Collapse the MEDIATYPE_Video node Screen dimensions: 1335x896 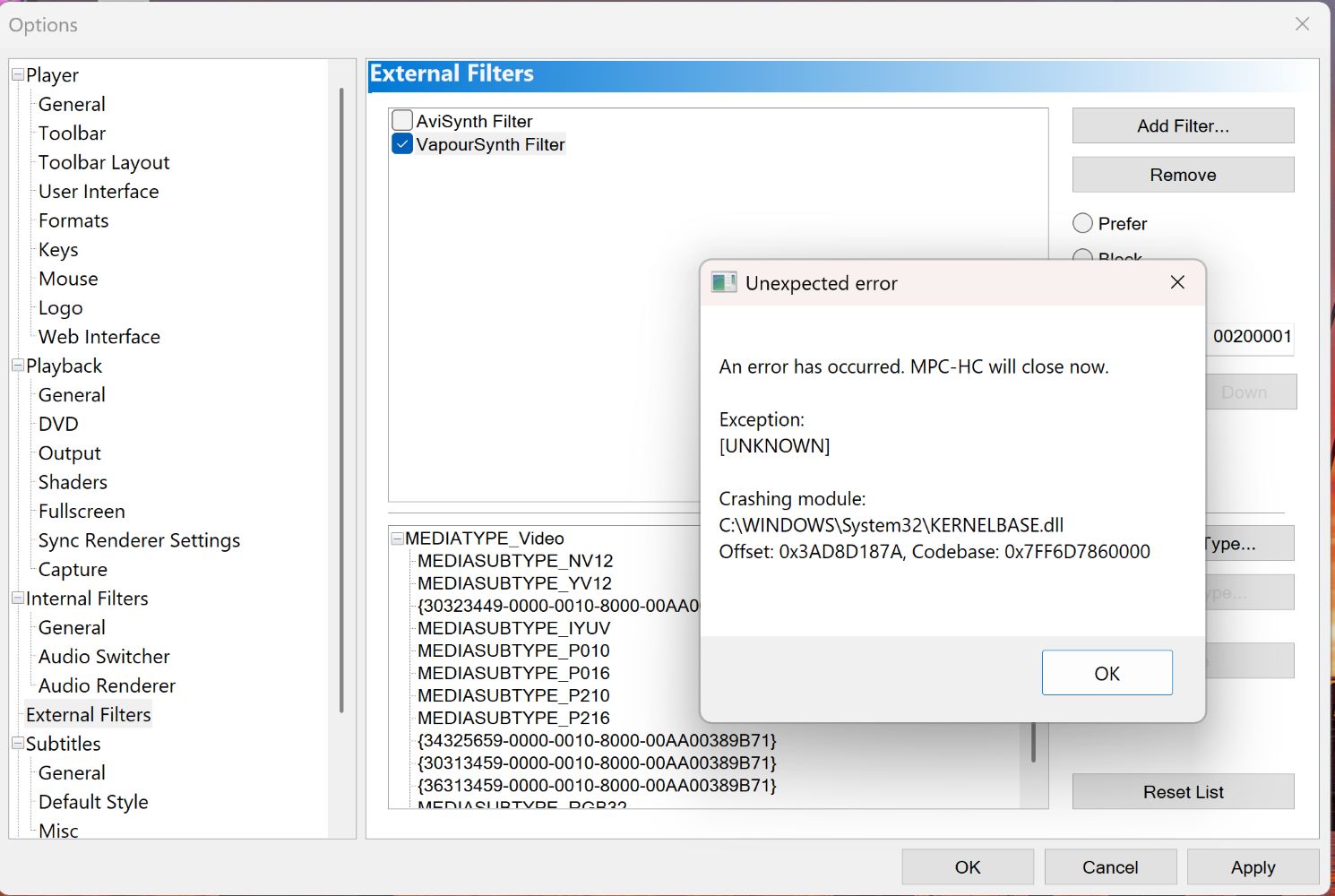[397, 538]
